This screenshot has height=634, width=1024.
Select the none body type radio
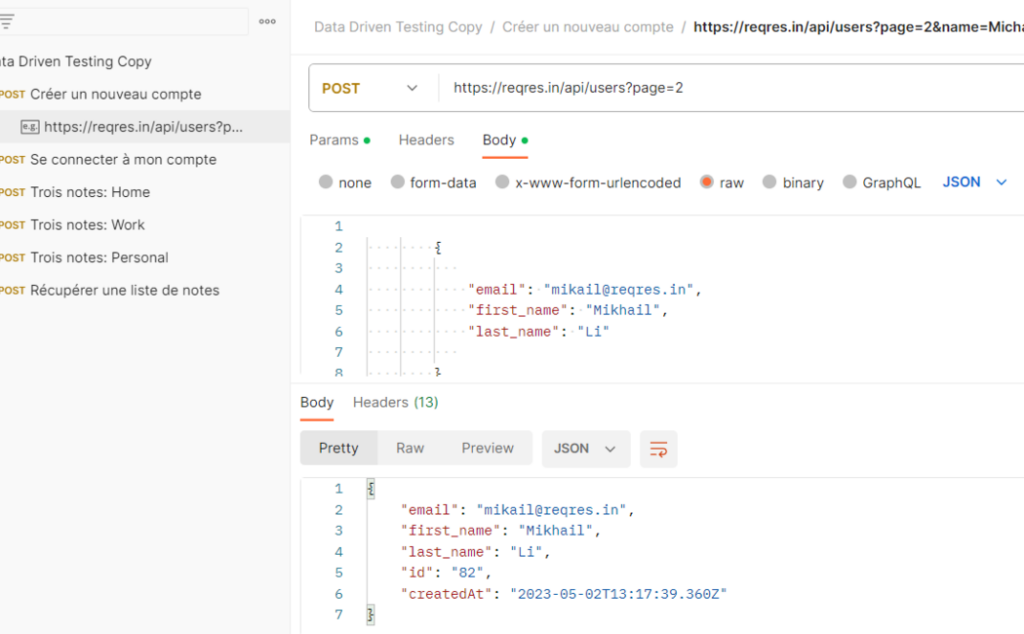326,182
